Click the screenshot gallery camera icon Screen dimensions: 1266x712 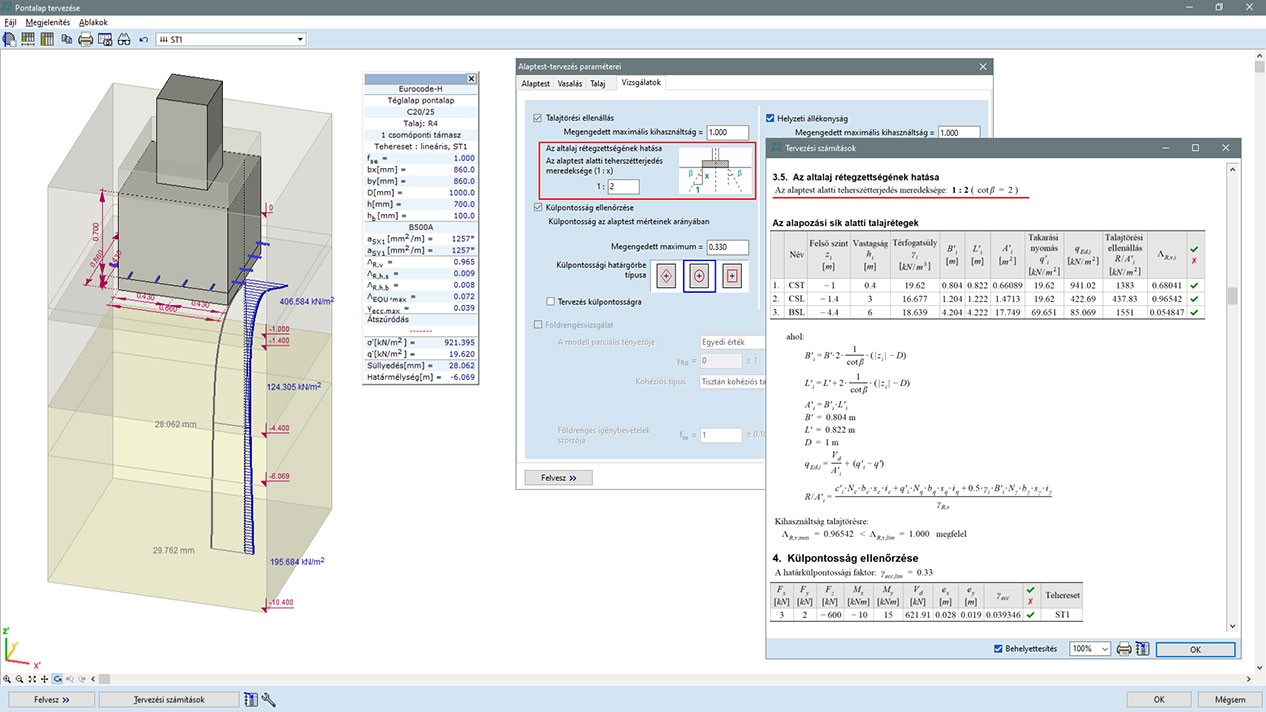(x=105, y=39)
